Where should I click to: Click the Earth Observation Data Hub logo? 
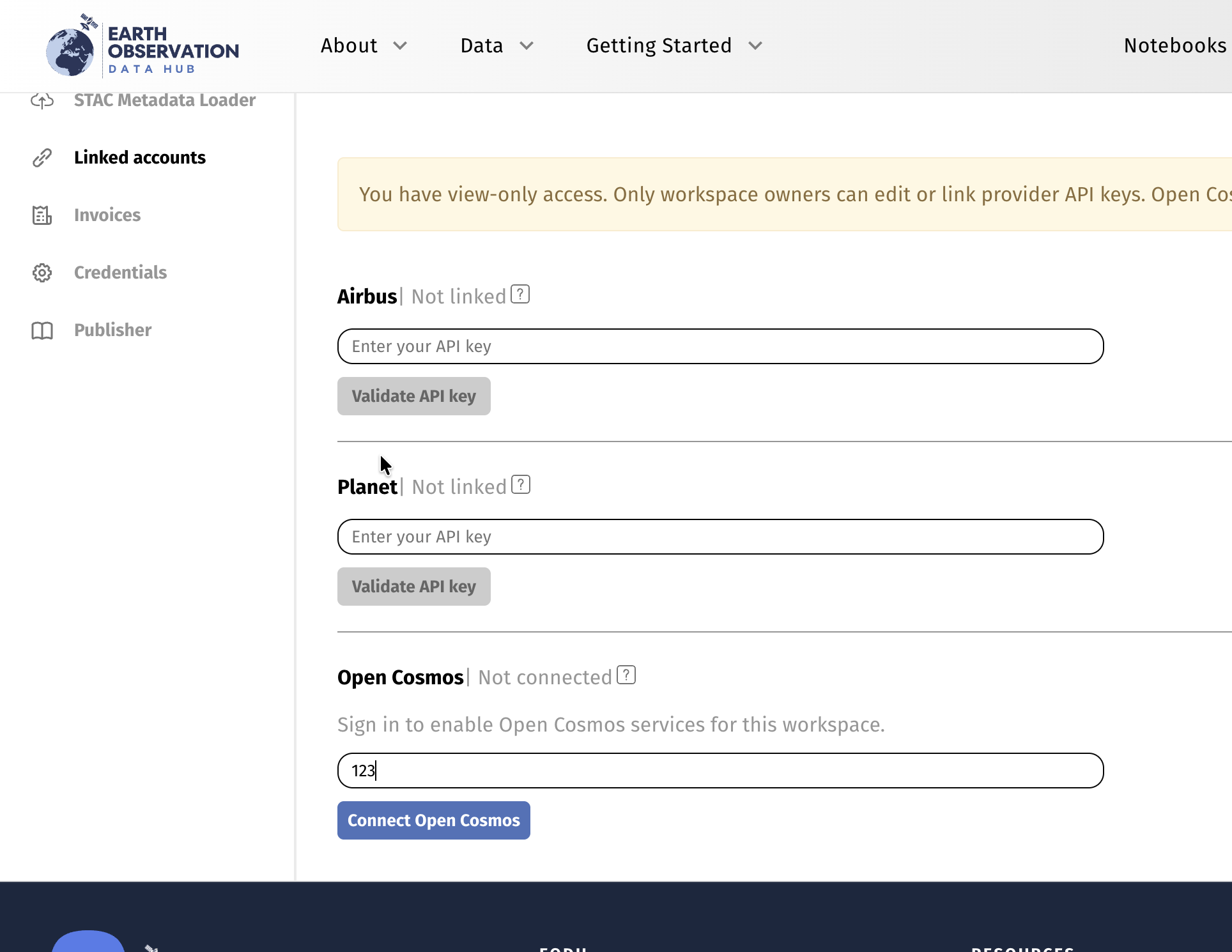tap(142, 45)
